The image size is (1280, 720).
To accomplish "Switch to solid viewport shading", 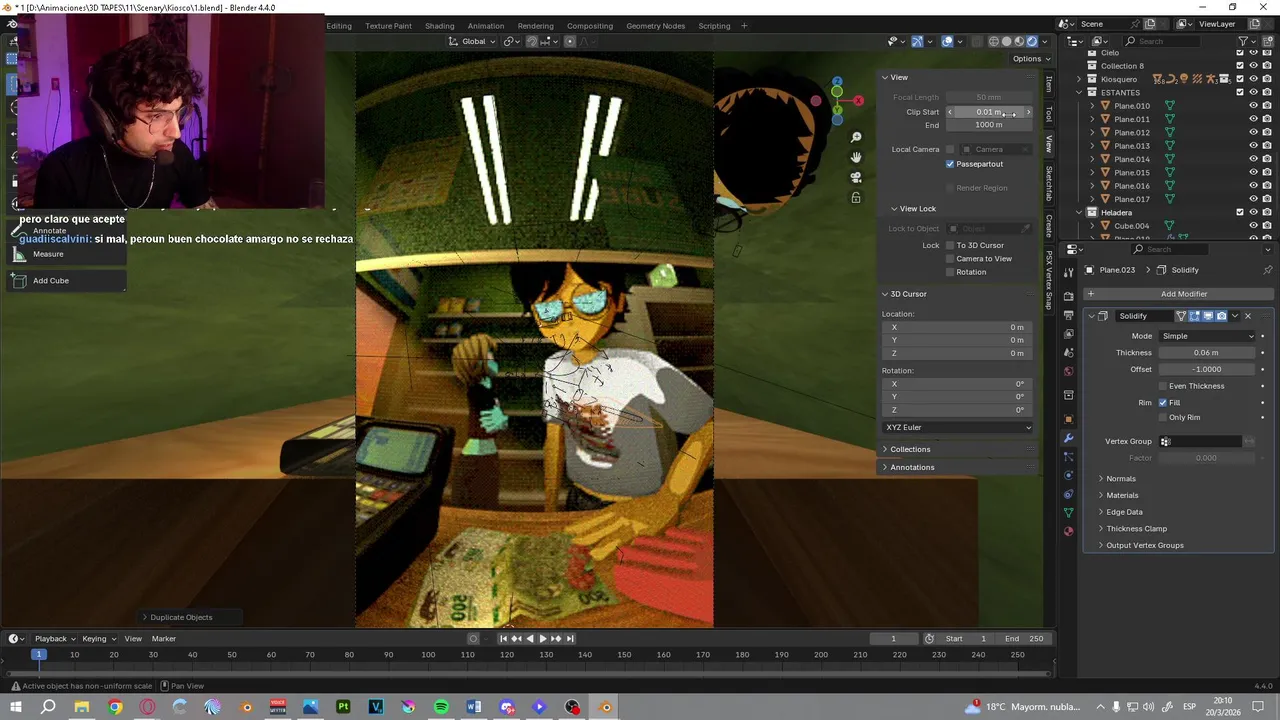I will [1007, 41].
